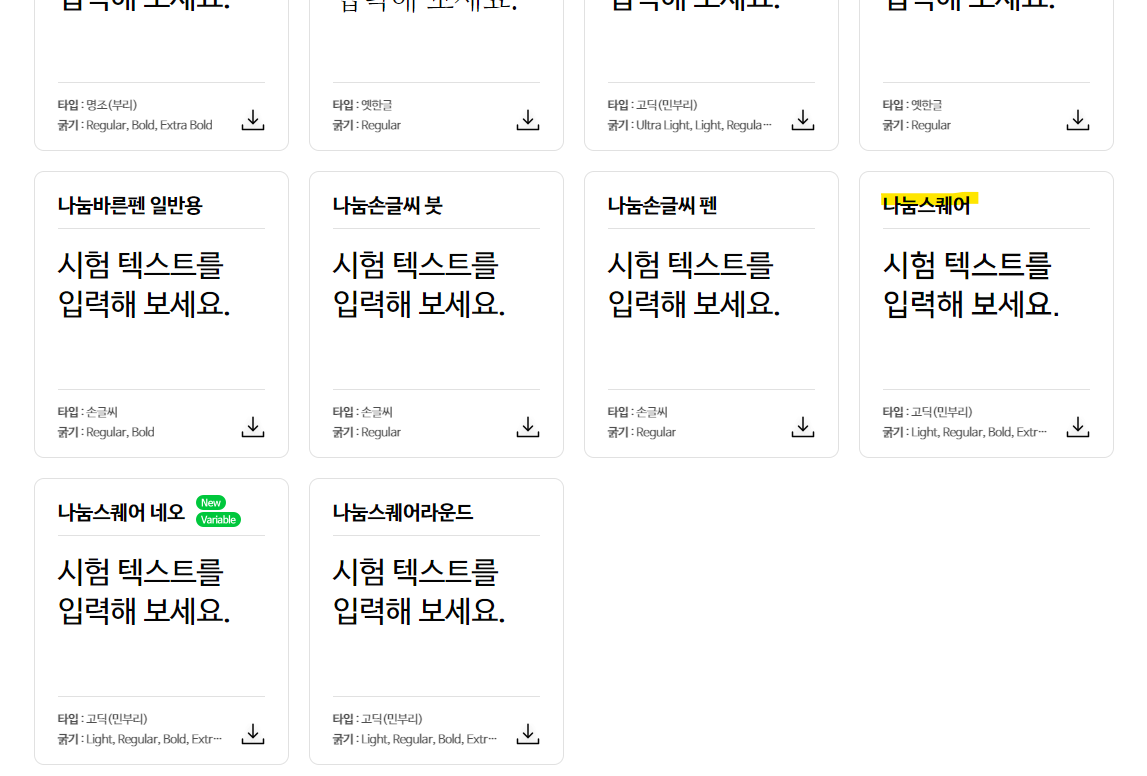The image size is (1147, 776).
Task: Edit preview text in 나눔바른펜 일반용 card
Action: pos(144,285)
